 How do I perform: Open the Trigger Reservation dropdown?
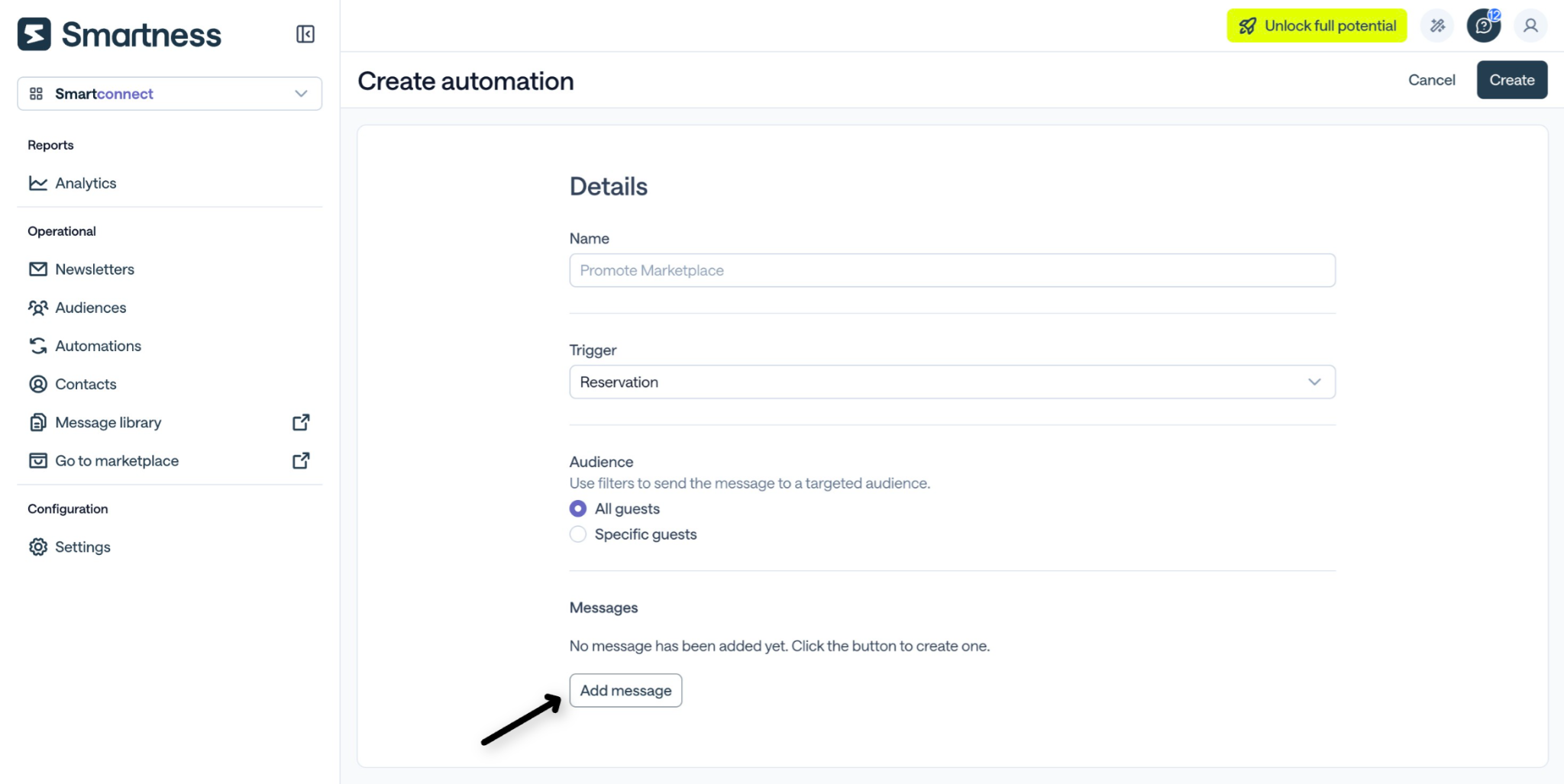tap(952, 382)
